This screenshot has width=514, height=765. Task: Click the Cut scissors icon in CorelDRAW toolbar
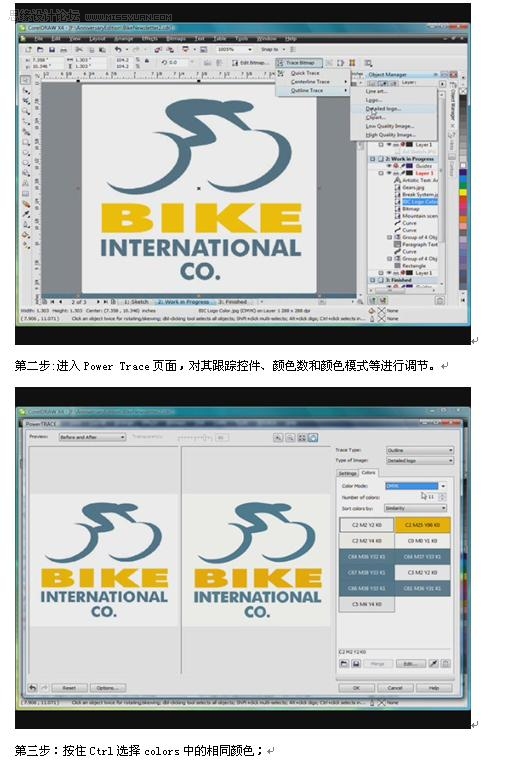(x=79, y=49)
